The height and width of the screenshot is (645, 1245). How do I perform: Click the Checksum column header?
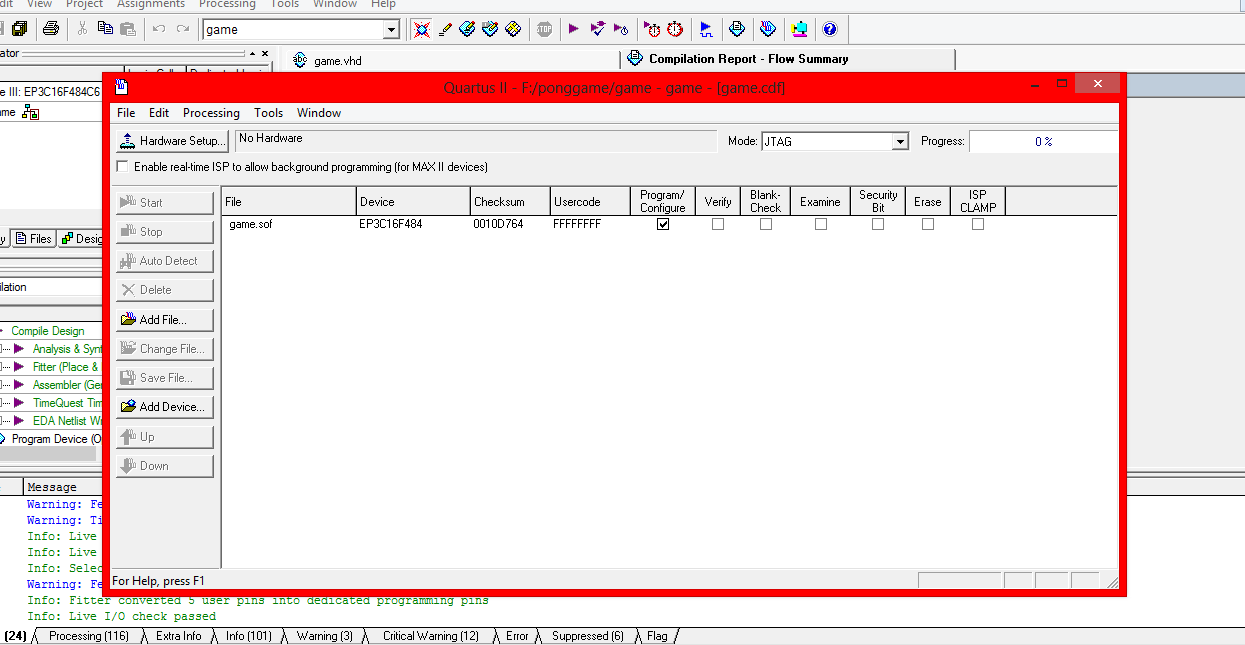509,201
